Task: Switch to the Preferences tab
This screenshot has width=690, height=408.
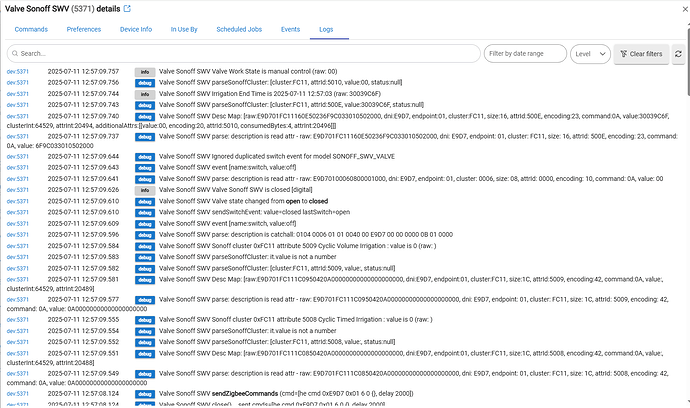Action: (84, 29)
